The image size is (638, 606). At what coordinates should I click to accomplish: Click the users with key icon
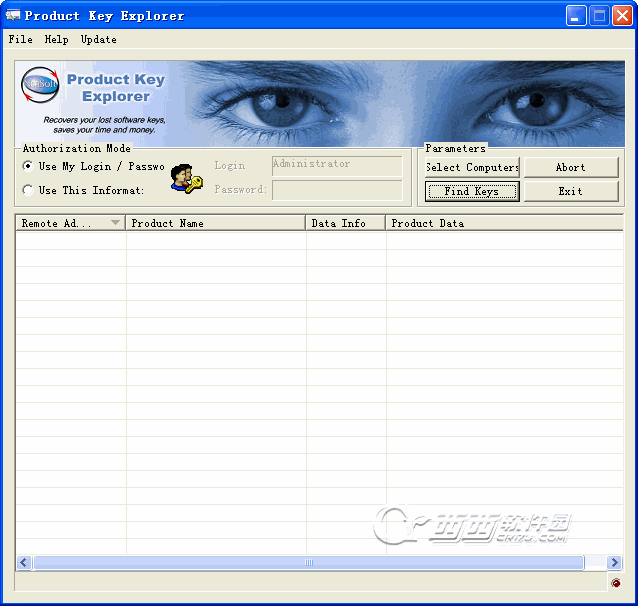pos(186,179)
